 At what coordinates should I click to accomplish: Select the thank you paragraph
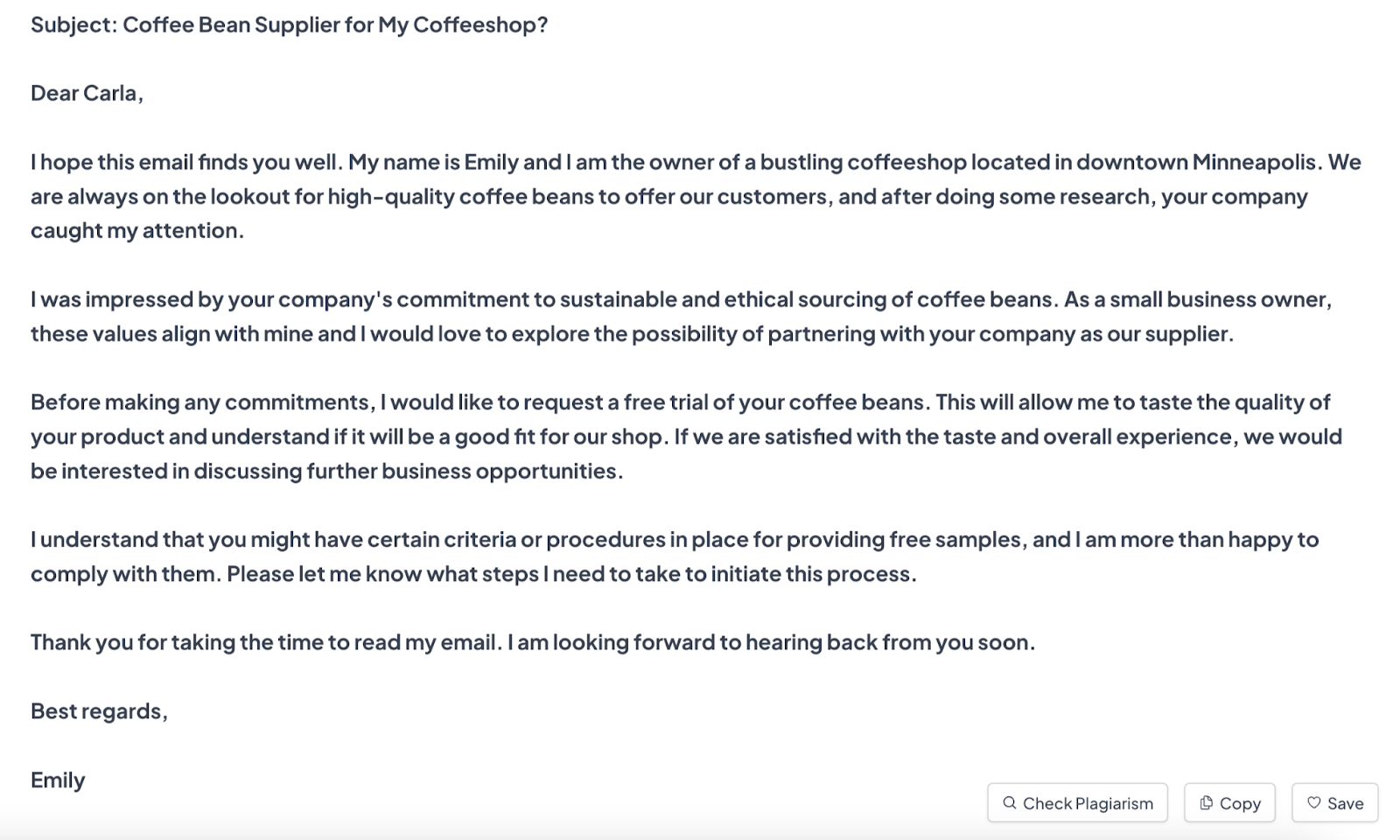coord(532,641)
